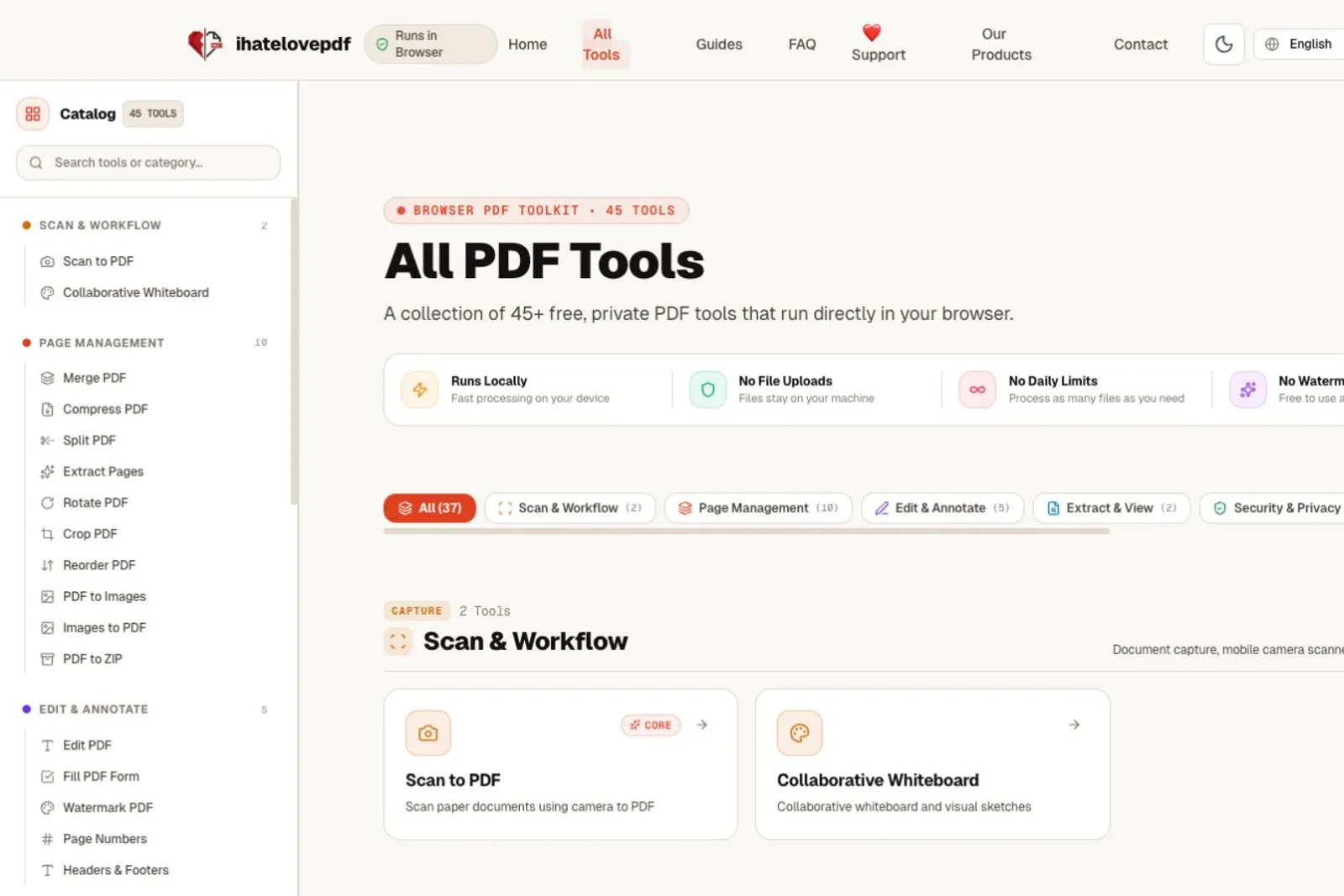Click the Fill PDF Form checkbox icon
The width and height of the screenshot is (1344, 896).
coord(47,777)
